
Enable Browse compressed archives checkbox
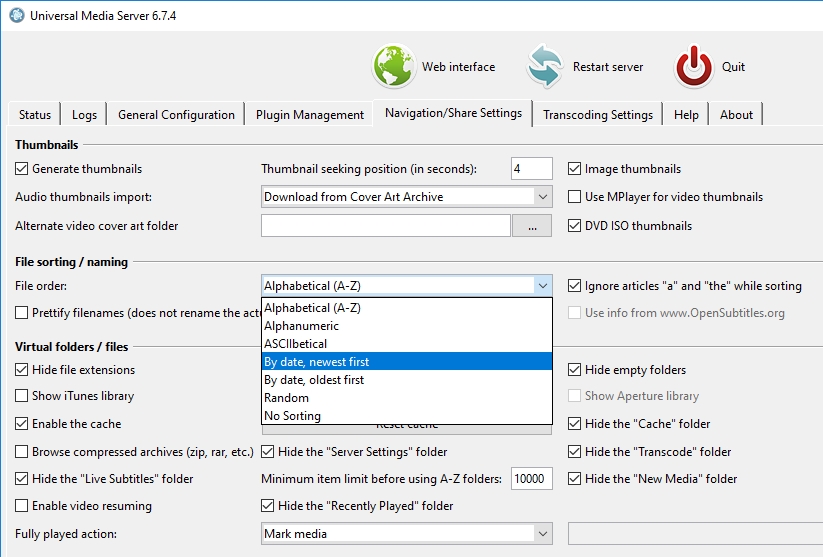[x=22, y=451]
